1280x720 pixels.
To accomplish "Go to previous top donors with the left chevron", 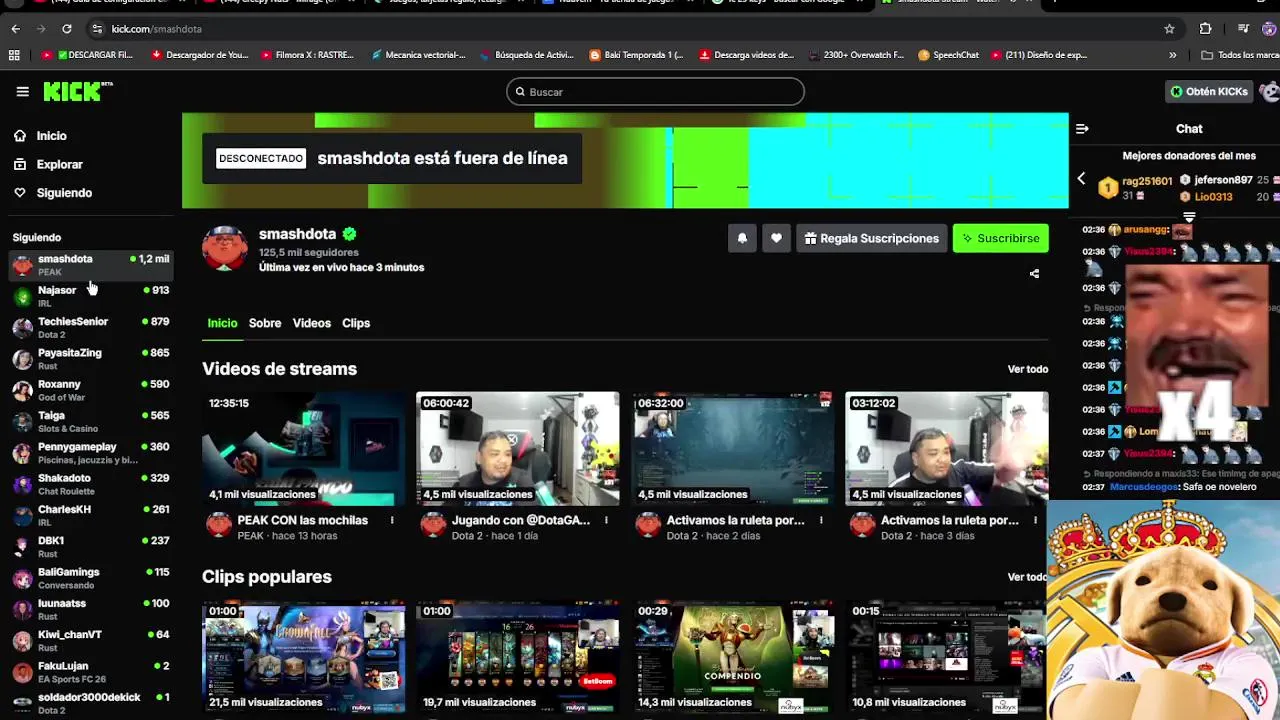I will click(1081, 178).
